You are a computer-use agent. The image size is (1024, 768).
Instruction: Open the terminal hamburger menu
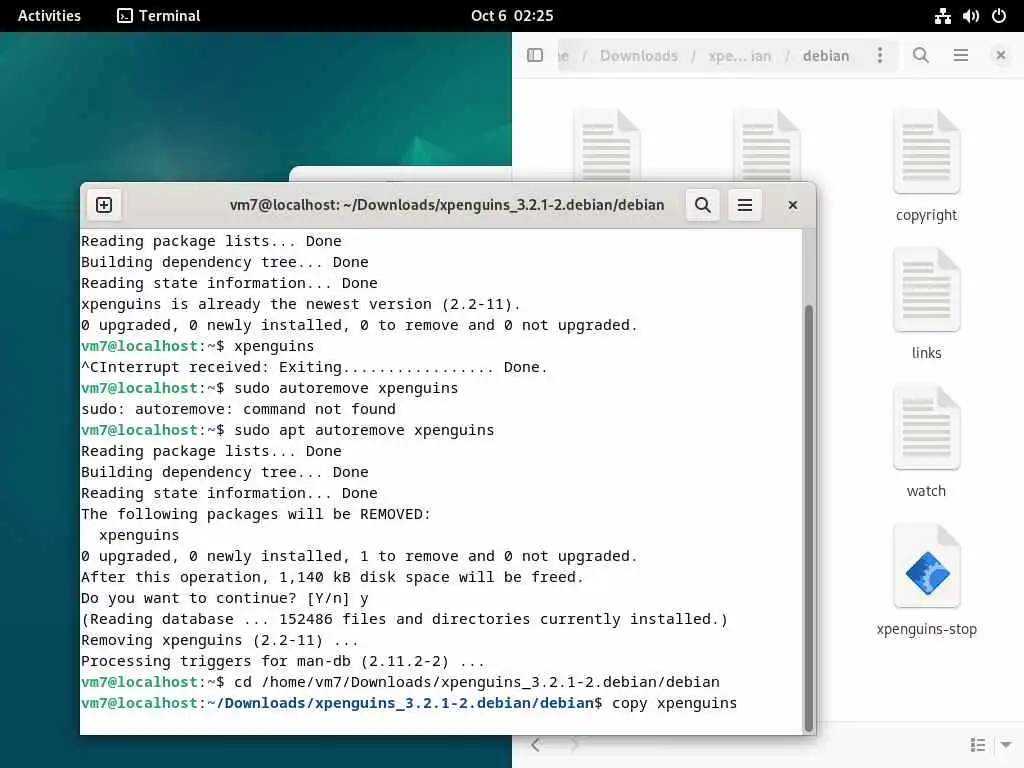pyautogui.click(x=744, y=205)
